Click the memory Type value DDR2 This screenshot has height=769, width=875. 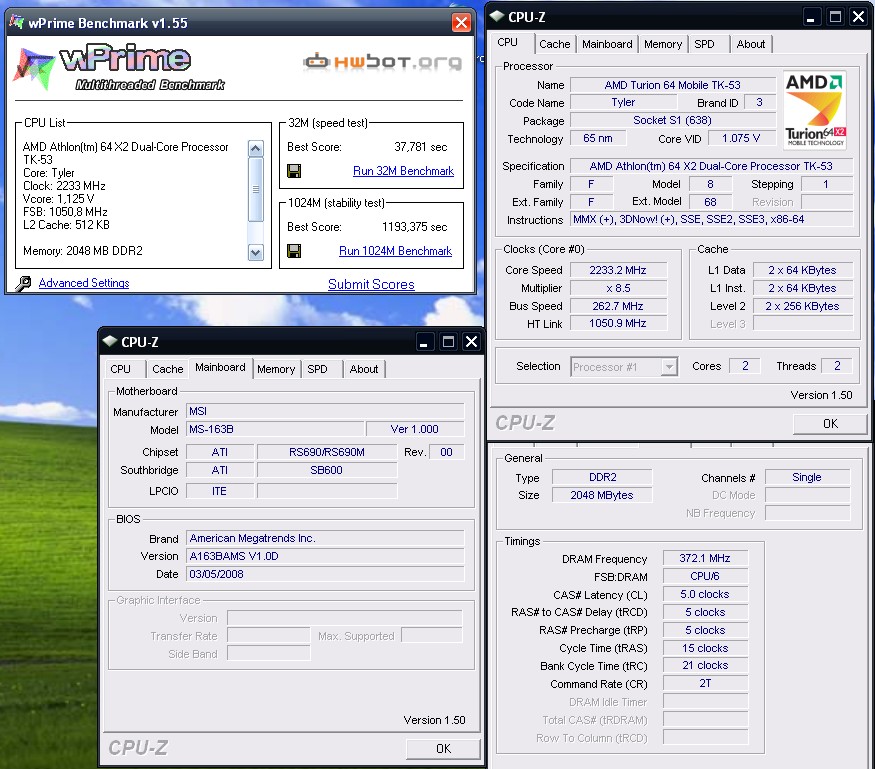click(x=602, y=477)
